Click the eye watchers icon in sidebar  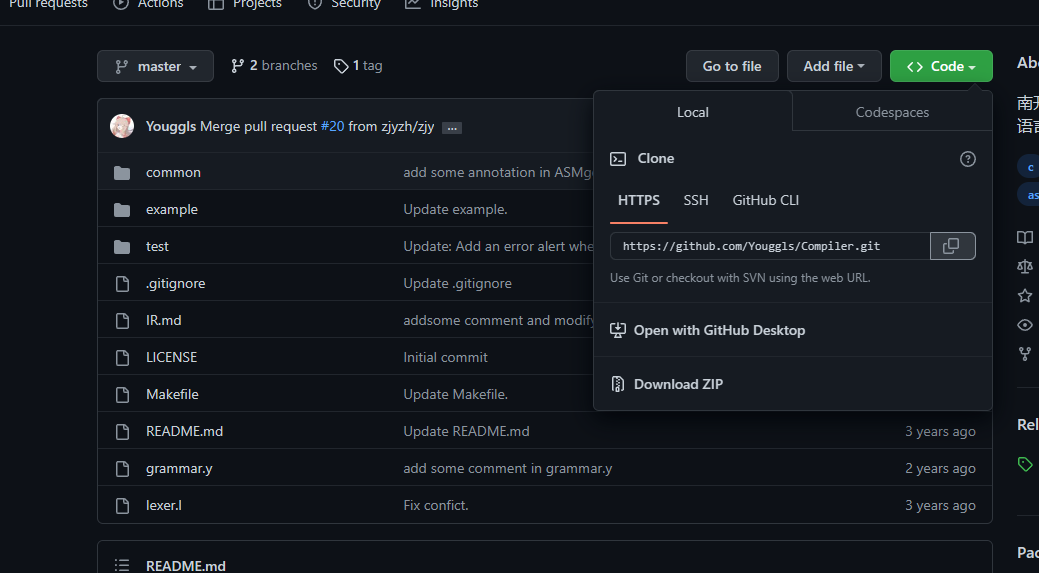point(1025,325)
